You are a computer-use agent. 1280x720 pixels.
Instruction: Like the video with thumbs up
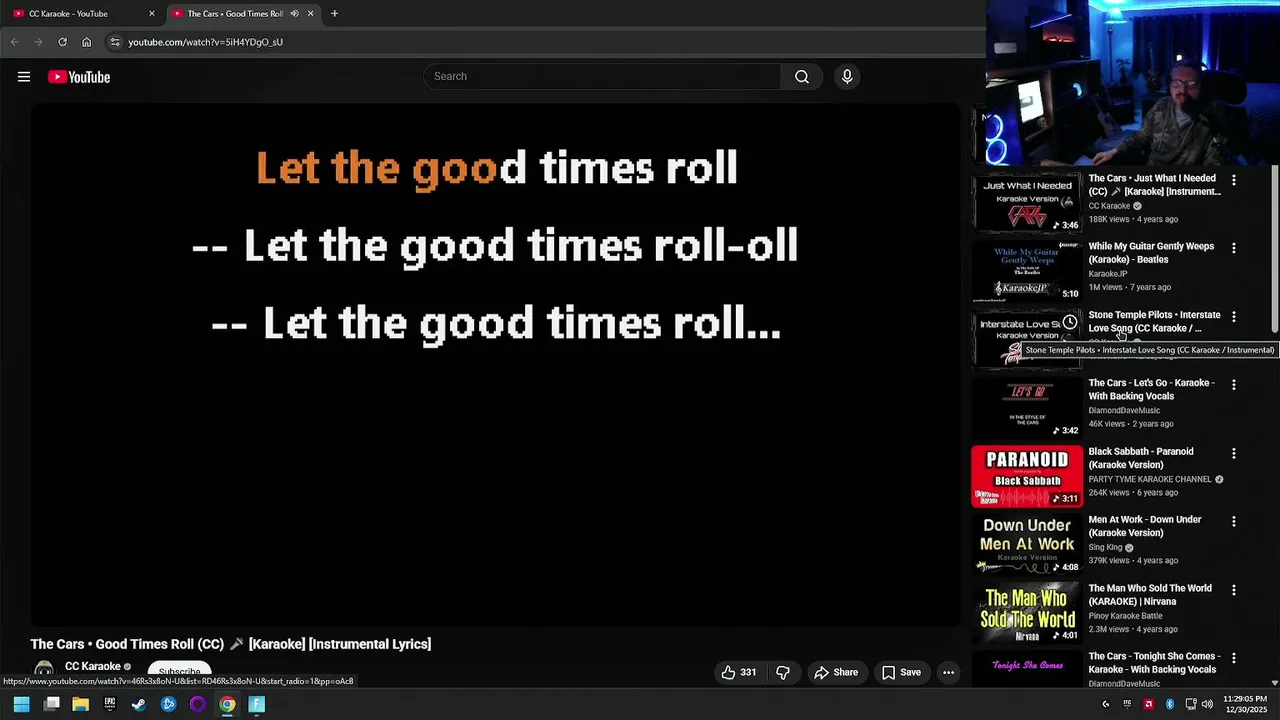point(739,673)
